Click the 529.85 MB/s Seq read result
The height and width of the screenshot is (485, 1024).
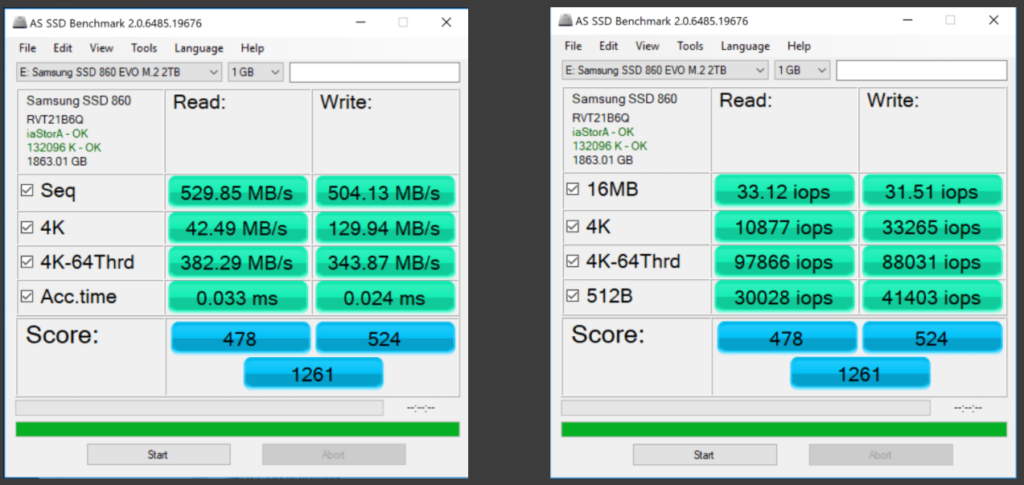238,192
